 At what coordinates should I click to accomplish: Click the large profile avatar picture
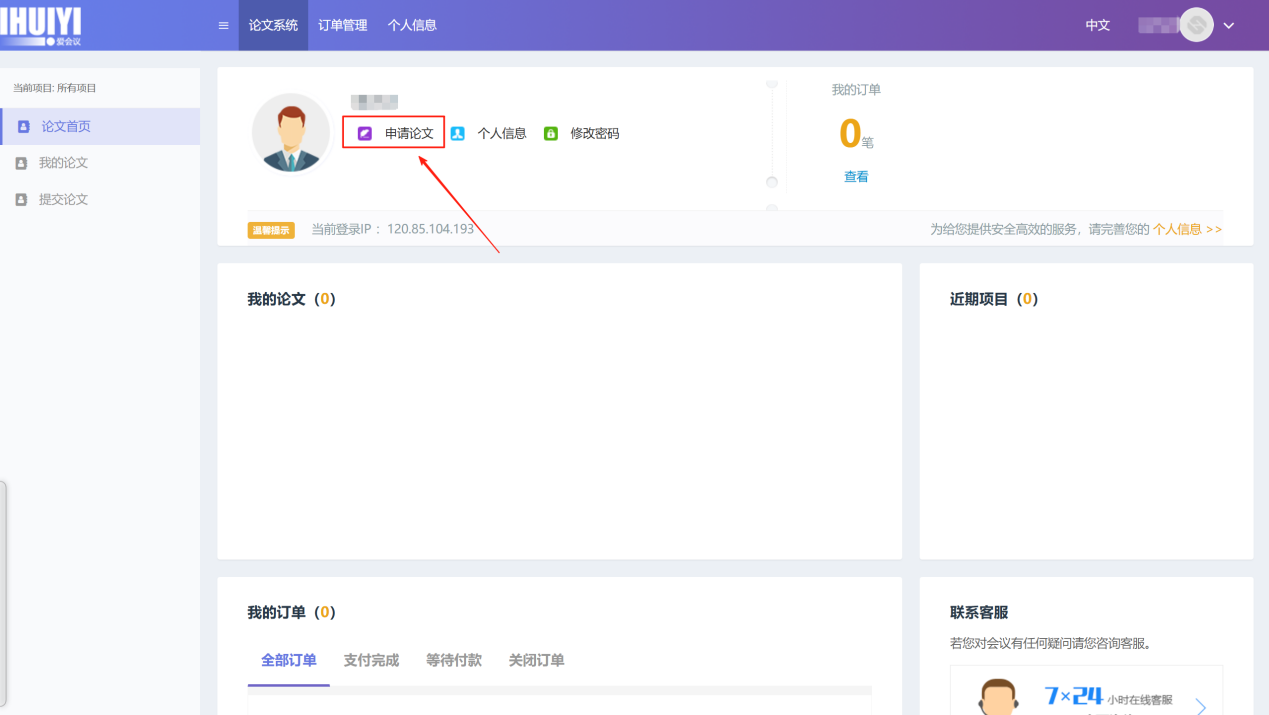click(291, 133)
